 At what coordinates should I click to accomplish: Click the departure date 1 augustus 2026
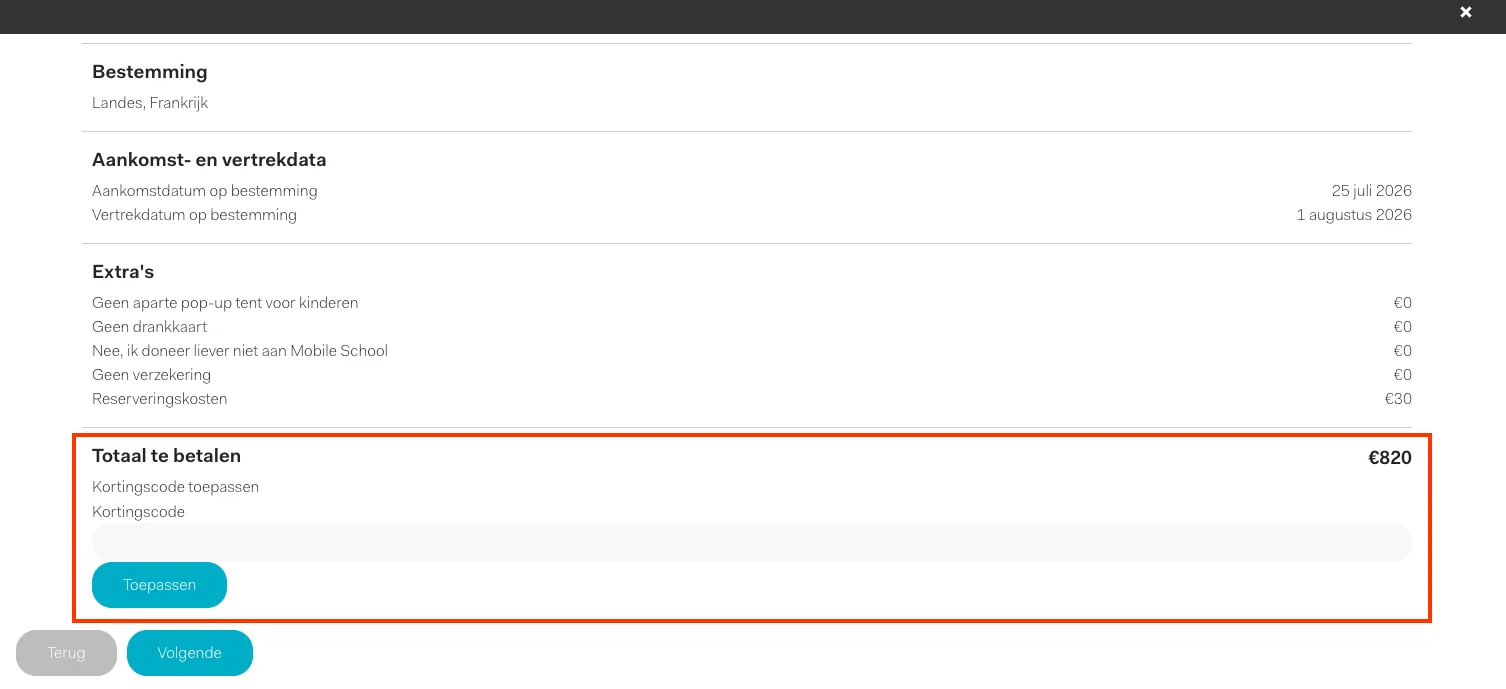[1353, 215]
